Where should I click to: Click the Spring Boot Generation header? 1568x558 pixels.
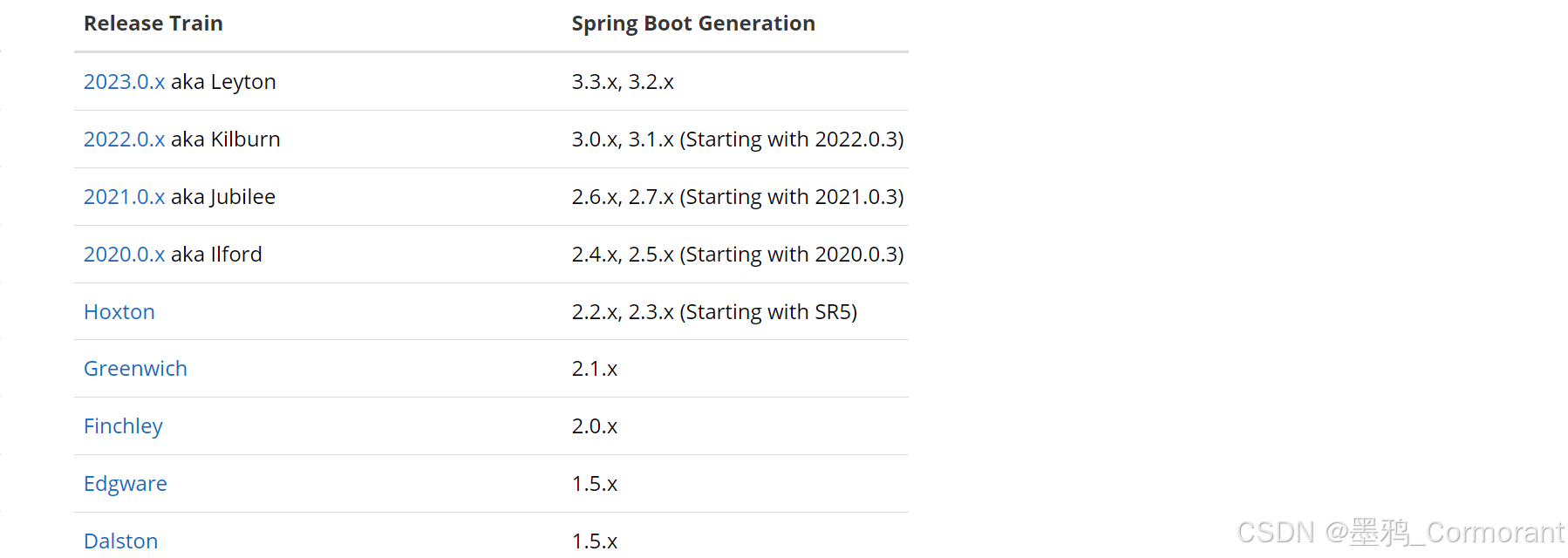pos(693,24)
